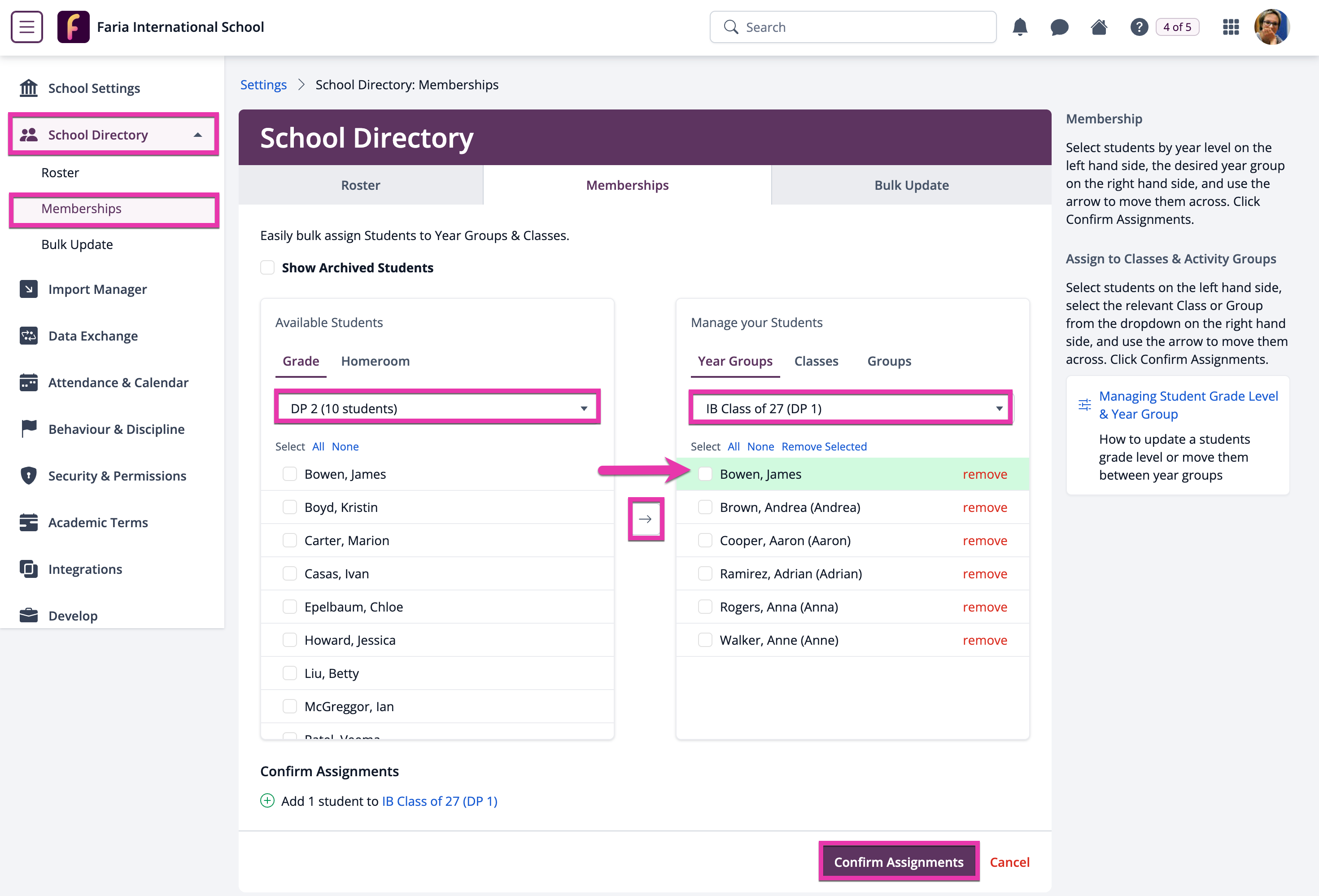
Task: Click the 4 of 5 progress indicator
Action: (1177, 26)
